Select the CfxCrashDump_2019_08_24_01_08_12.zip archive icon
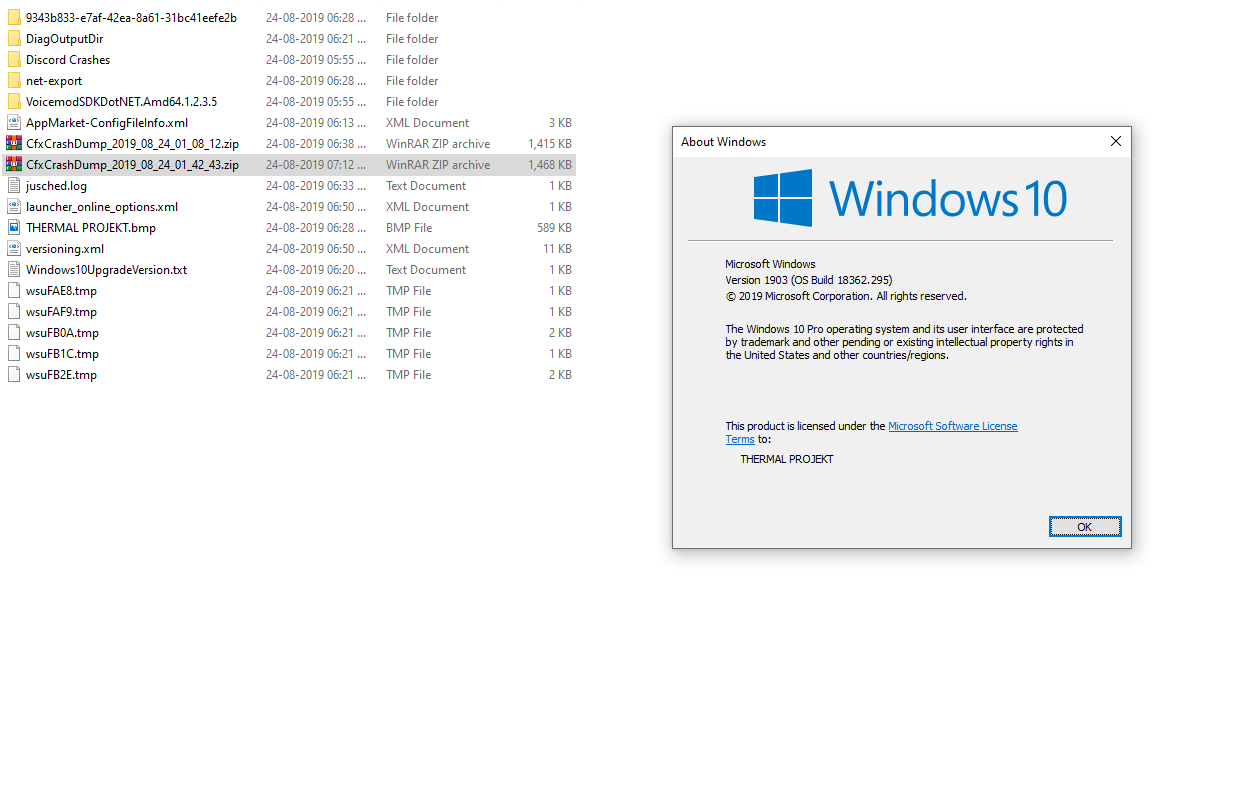Screen dimensions: 1256x788 pos(14,144)
